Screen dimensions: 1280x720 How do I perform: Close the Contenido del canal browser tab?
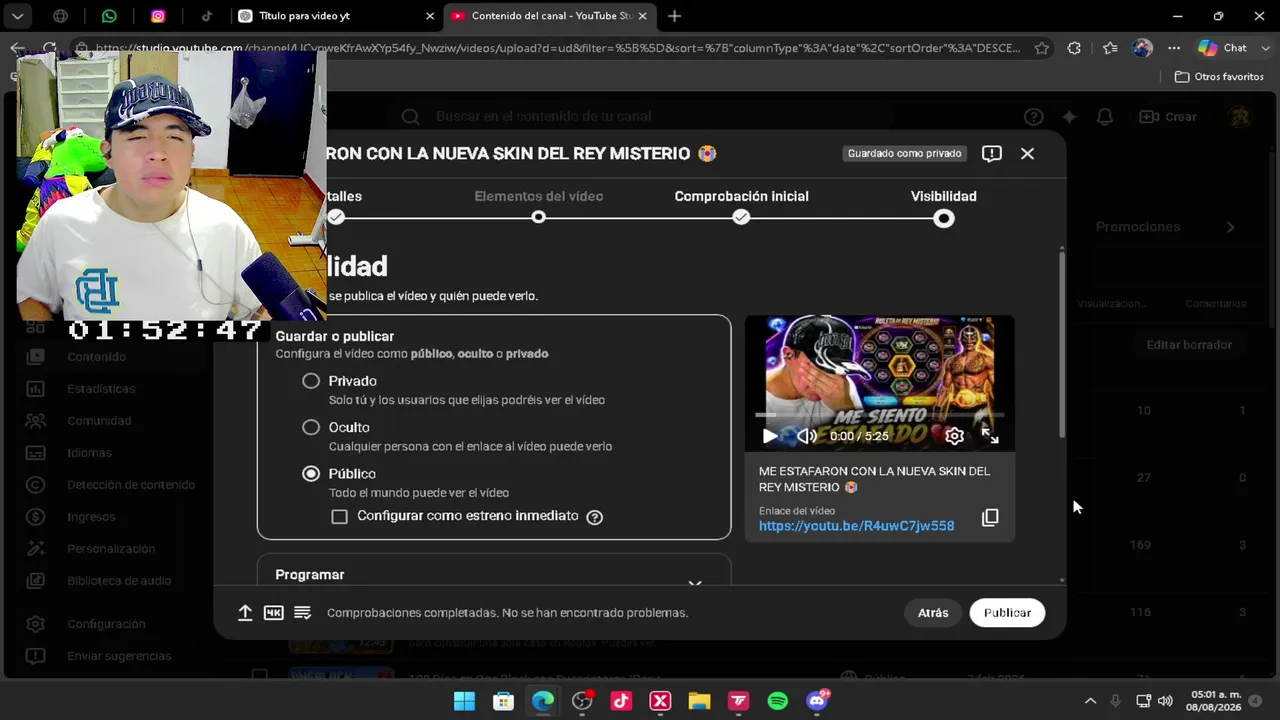point(643,16)
